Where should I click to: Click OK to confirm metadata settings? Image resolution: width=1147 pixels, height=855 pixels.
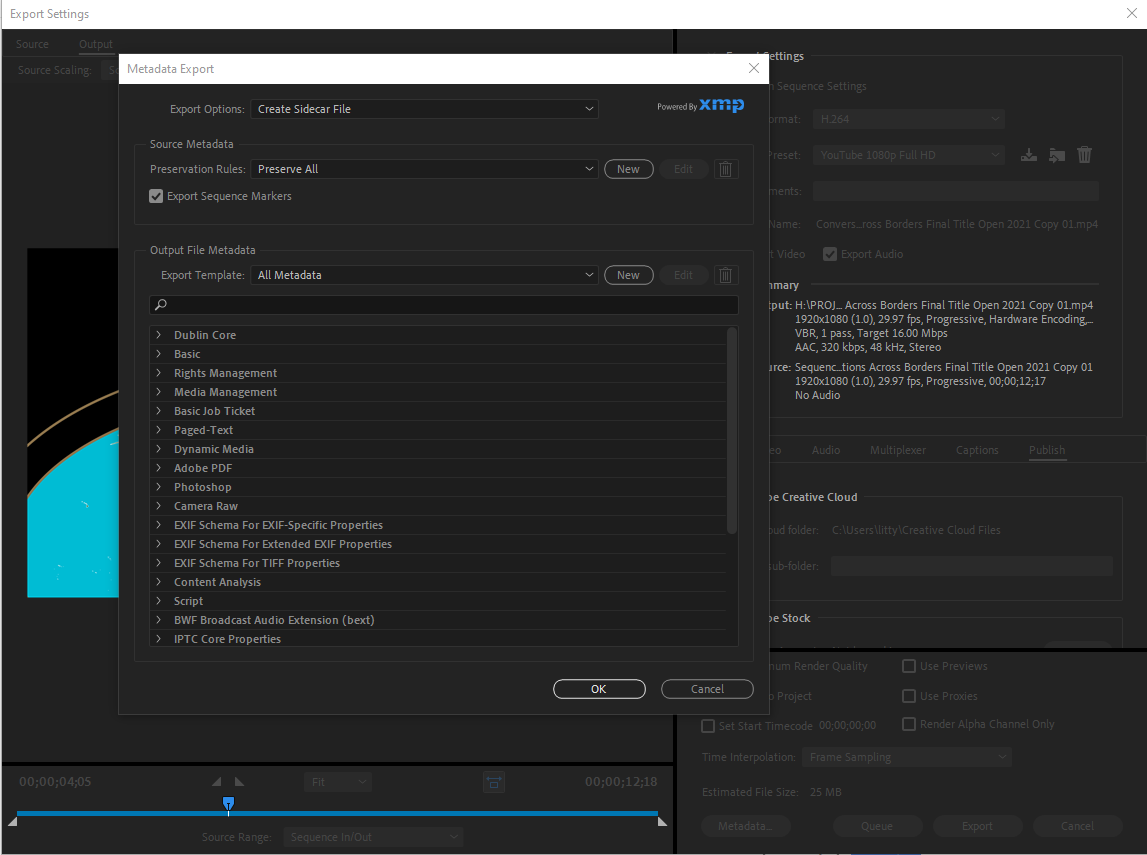(x=599, y=689)
